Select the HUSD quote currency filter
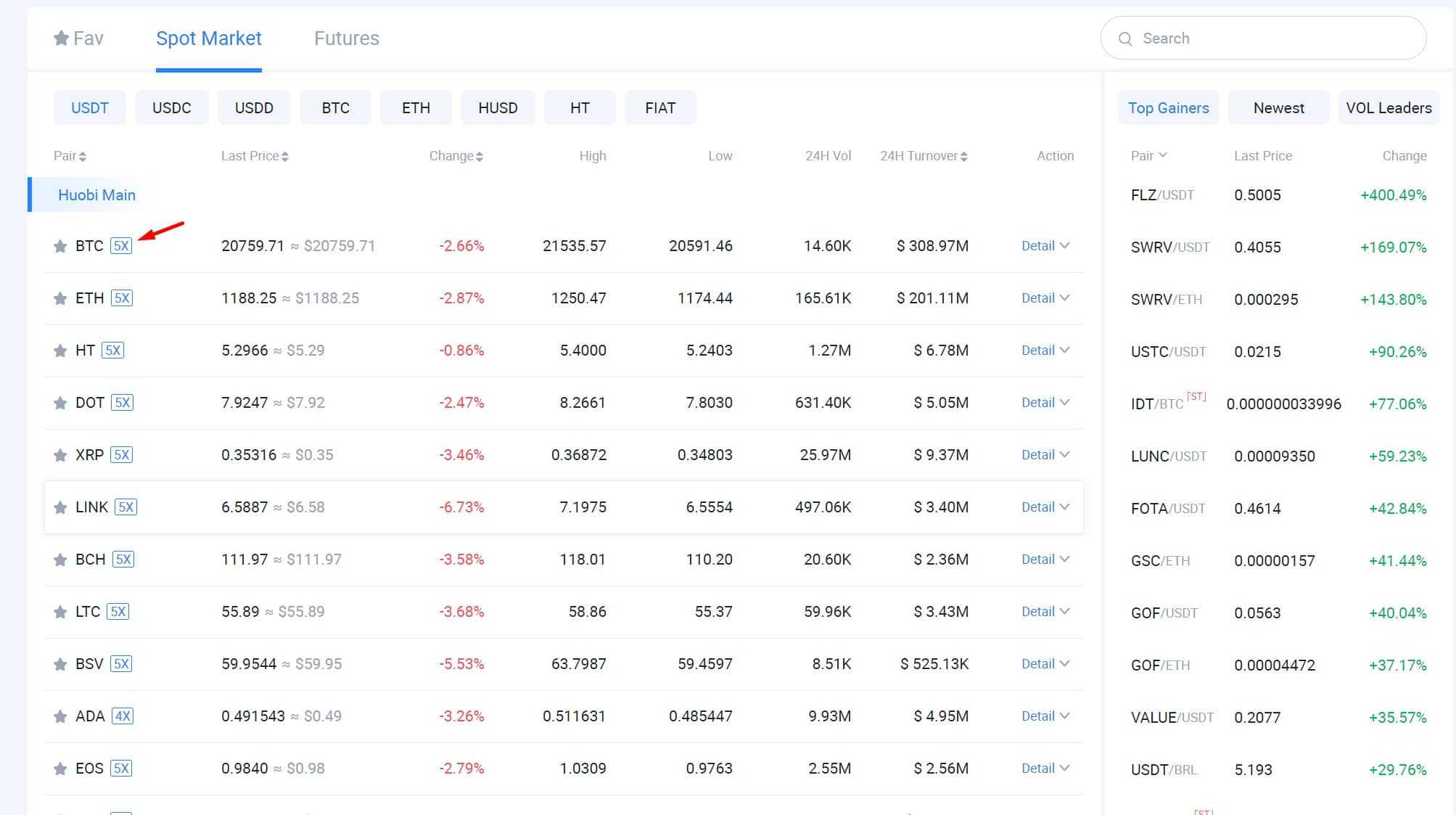Viewport: 1456px width, 815px height. coord(498,107)
